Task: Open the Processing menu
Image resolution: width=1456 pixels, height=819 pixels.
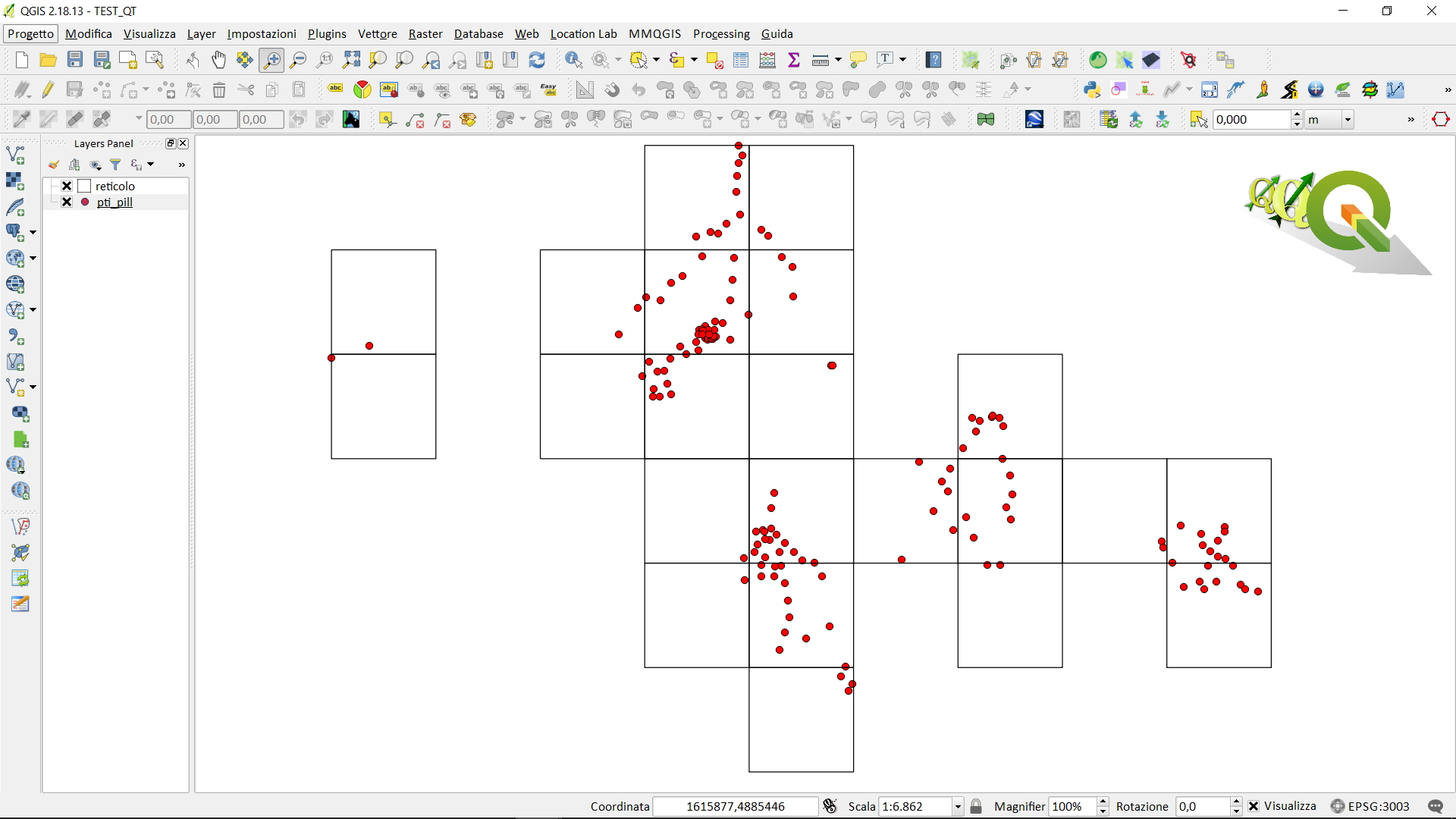Action: [x=720, y=33]
